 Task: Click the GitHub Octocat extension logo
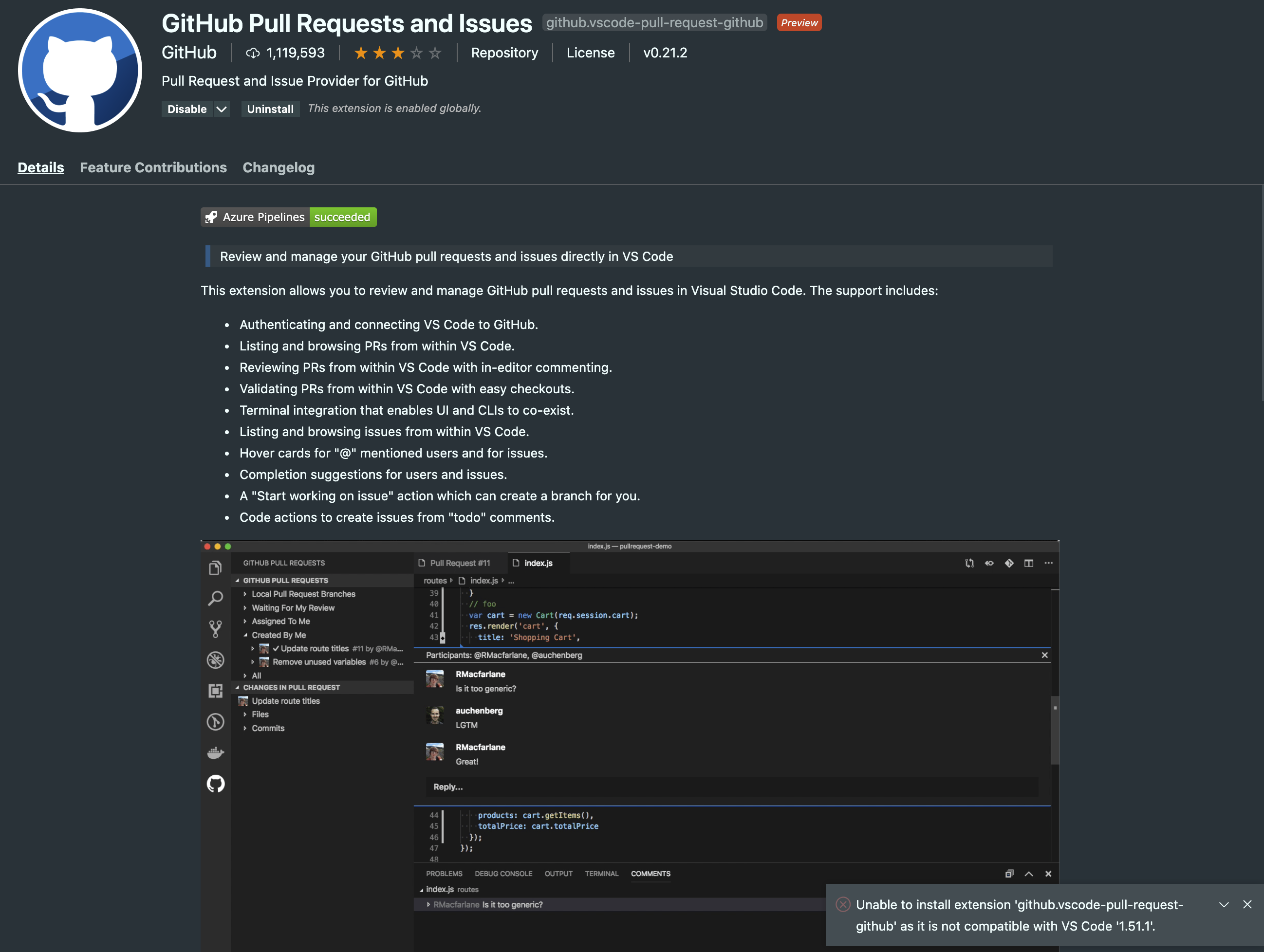click(x=80, y=70)
